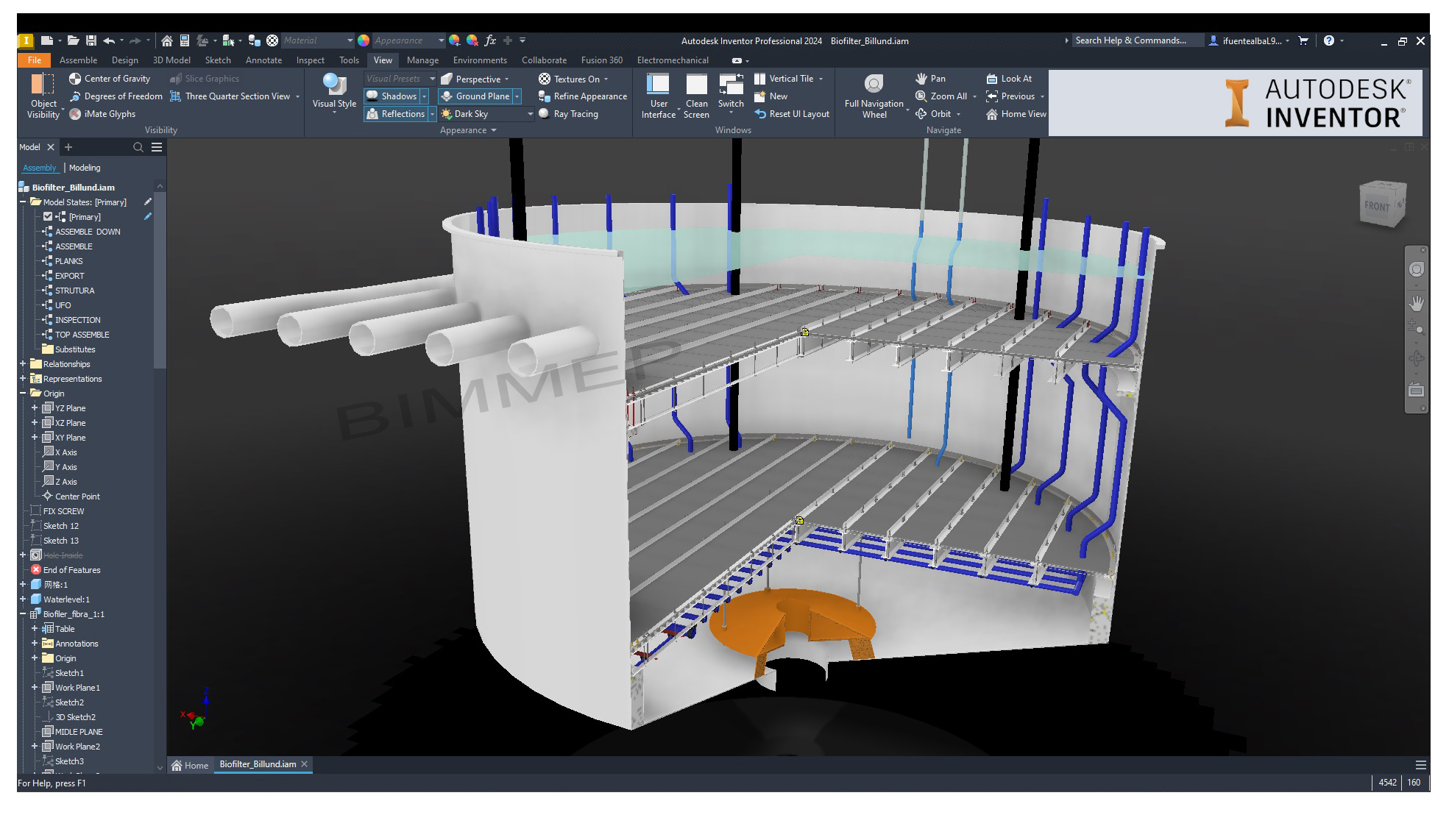The height and width of the screenshot is (840, 1449).
Task: Click Reset UI Layout button
Action: 791,114
